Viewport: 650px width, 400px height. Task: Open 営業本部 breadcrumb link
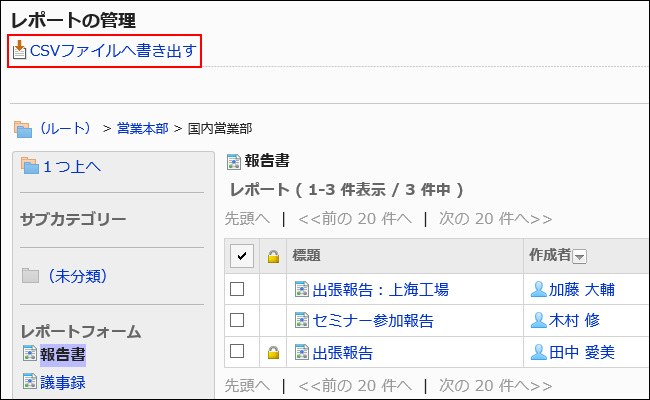[143, 128]
